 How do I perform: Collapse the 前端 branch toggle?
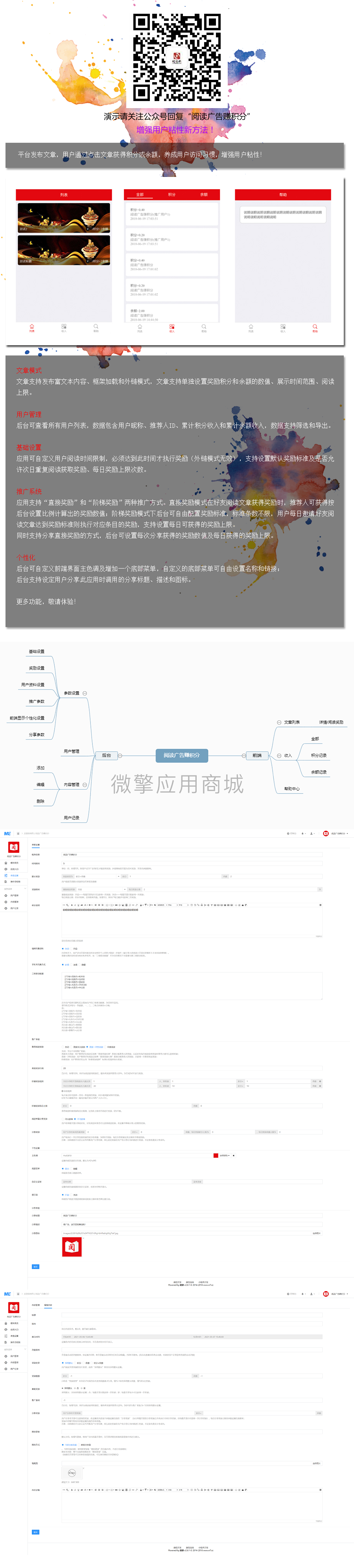(244, 755)
